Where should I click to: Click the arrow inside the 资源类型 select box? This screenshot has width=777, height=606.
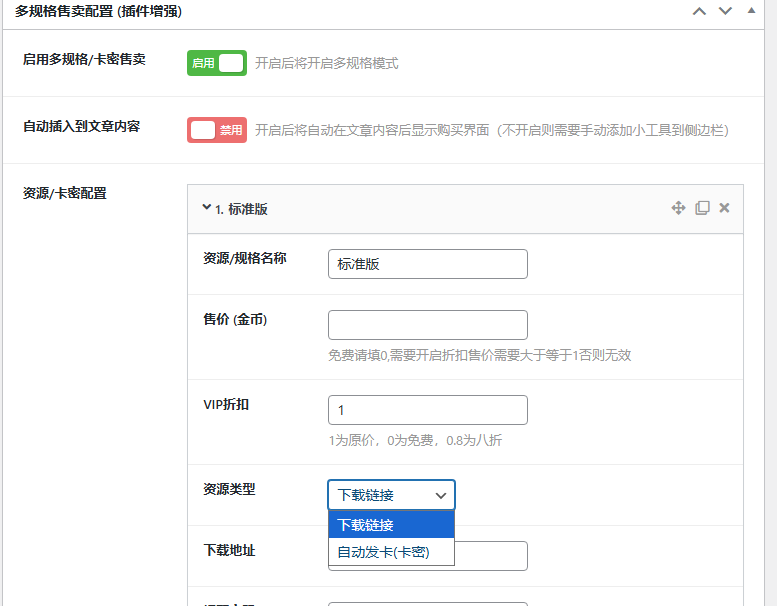click(440, 495)
